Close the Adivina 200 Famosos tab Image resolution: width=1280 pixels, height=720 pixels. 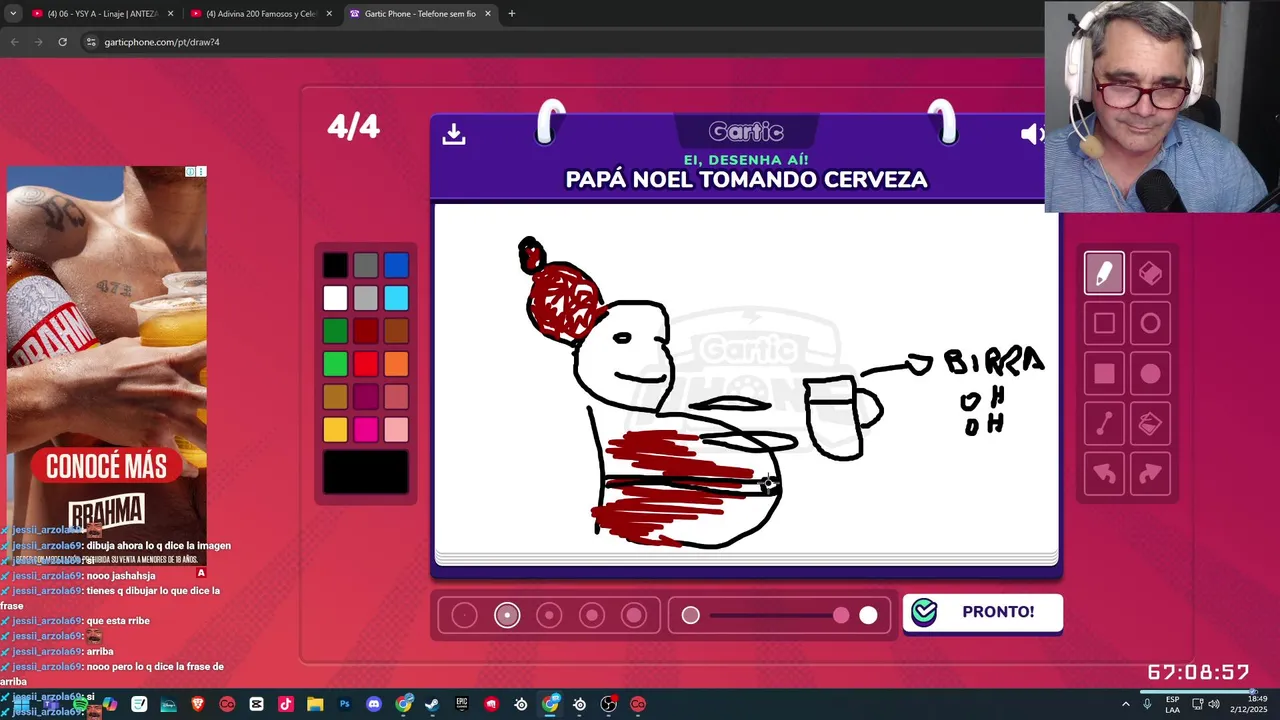tap(329, 14)
